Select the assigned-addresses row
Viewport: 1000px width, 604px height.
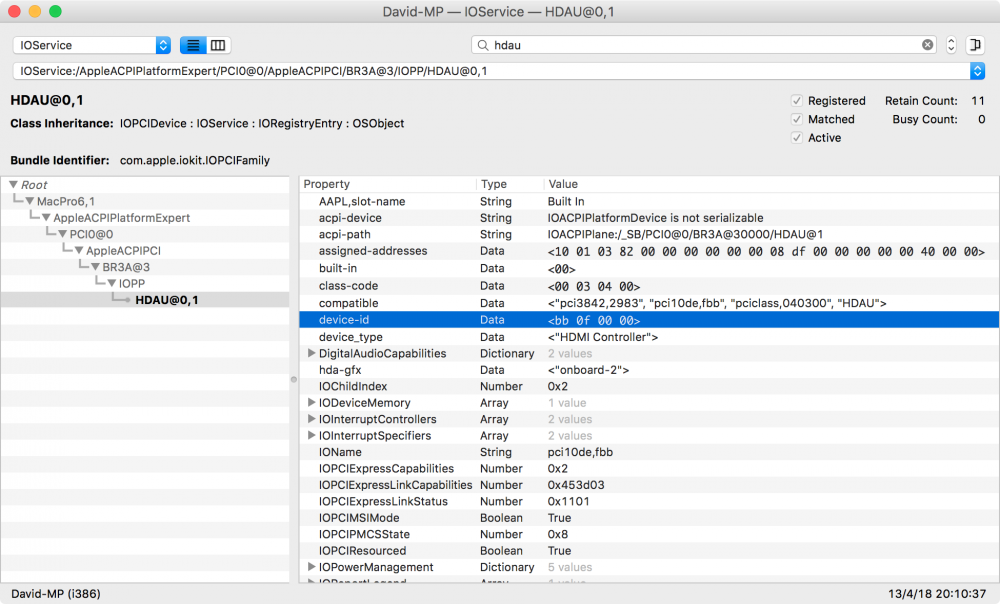pyautogui.click(x=649, y=251)
